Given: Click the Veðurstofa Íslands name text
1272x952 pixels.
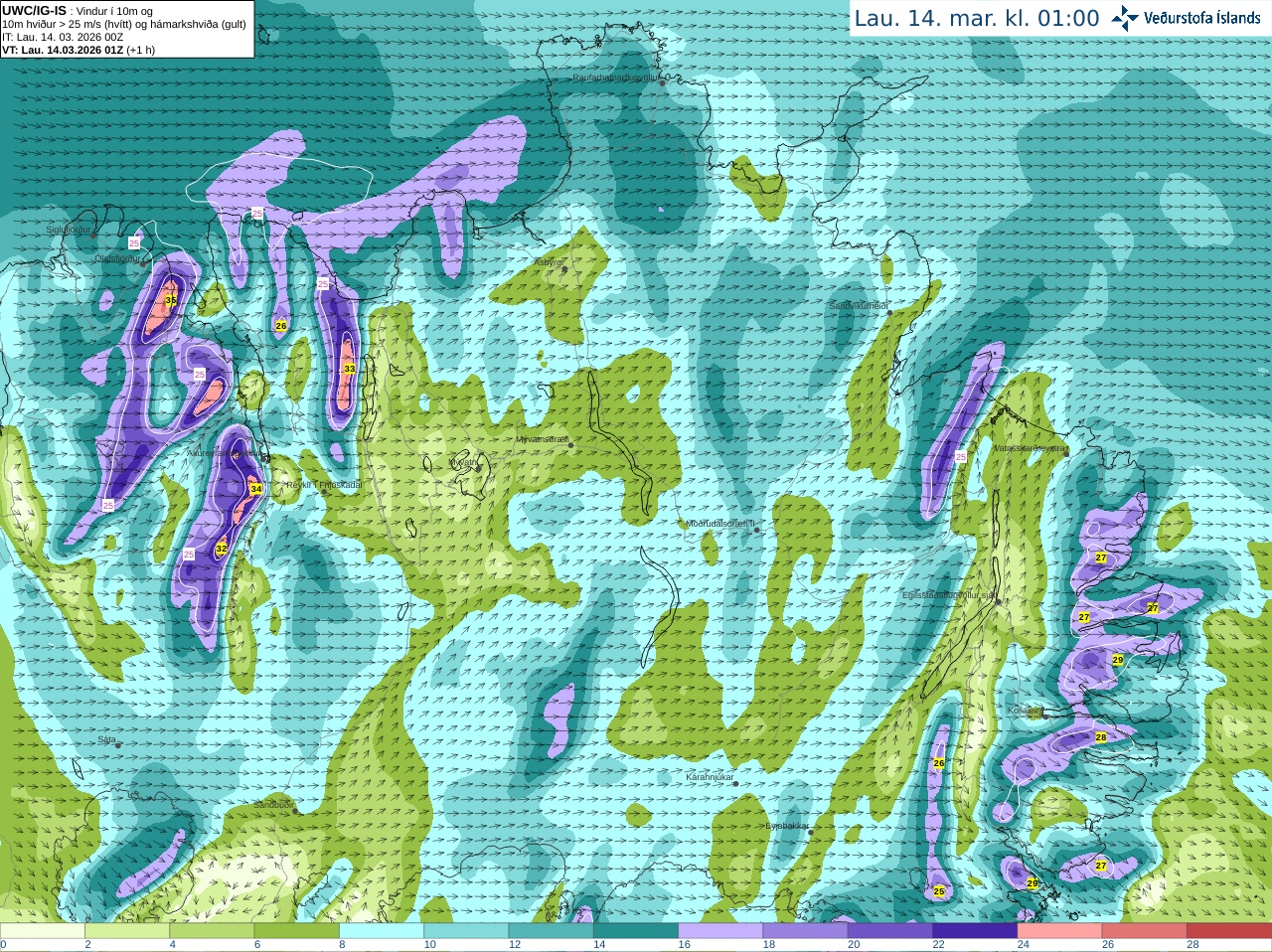Looking at the screenshot, I should pos(1202,18).
